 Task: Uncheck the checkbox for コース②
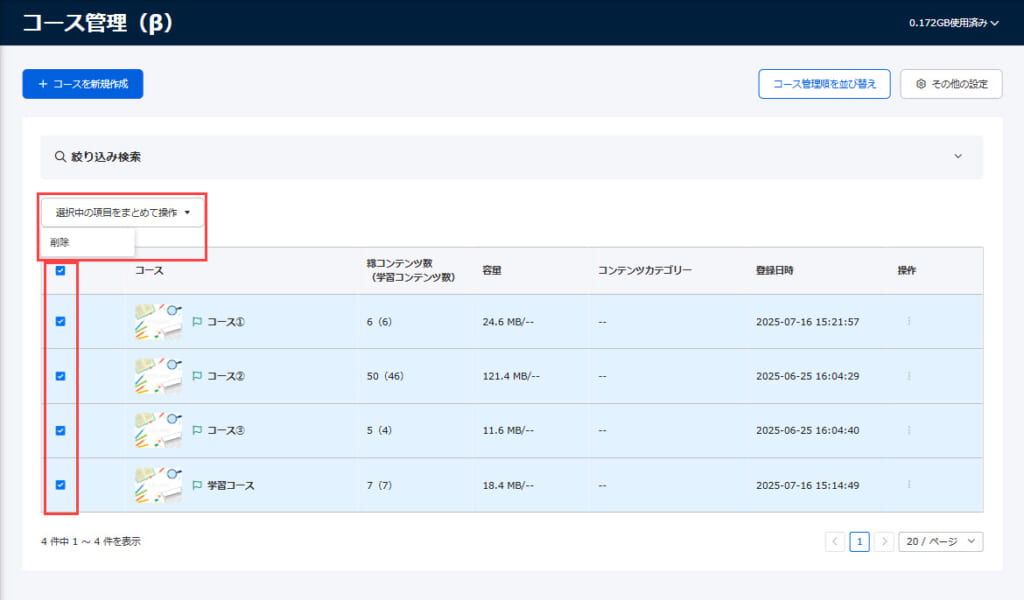point(61,376)
